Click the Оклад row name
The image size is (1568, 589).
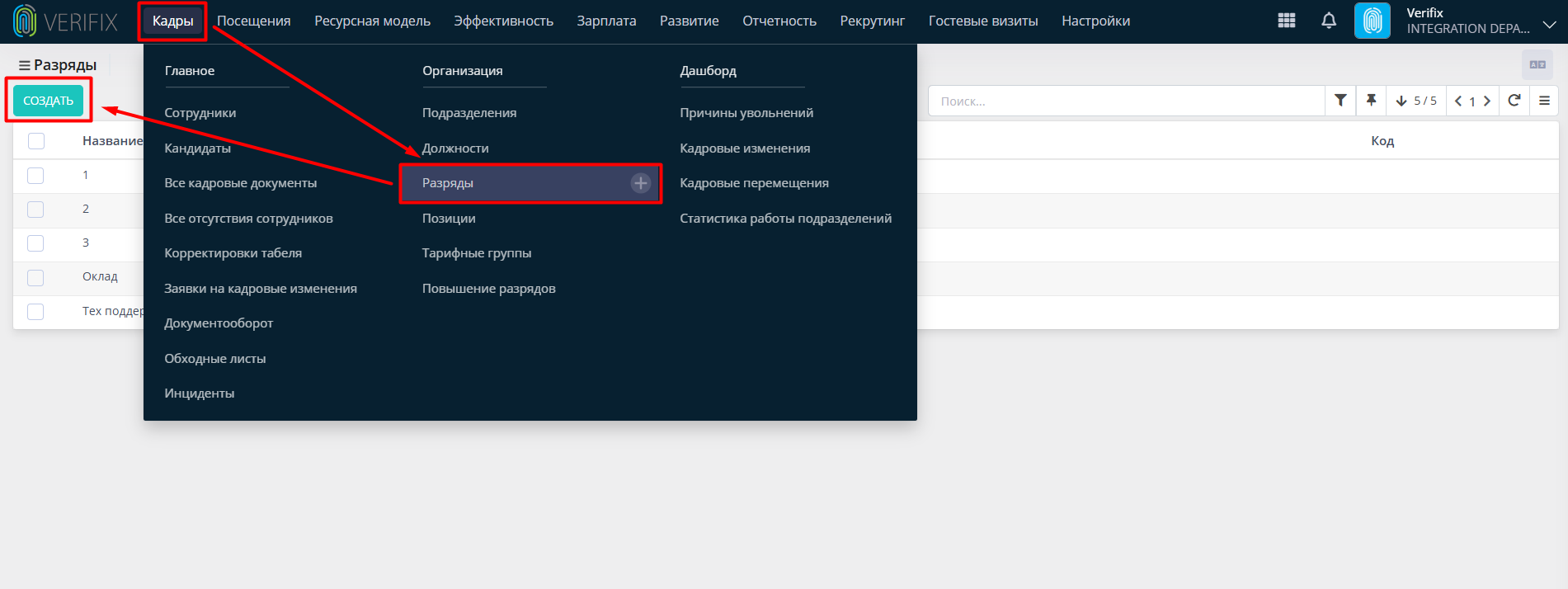100,277
